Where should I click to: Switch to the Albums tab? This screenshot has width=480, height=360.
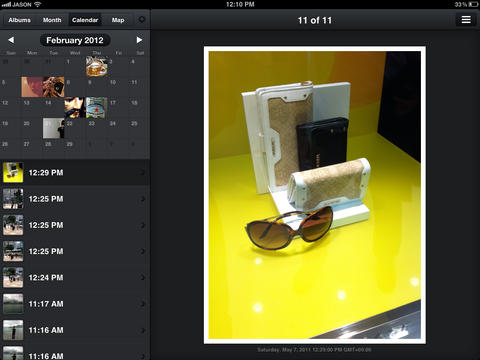(x=19, y=20)
